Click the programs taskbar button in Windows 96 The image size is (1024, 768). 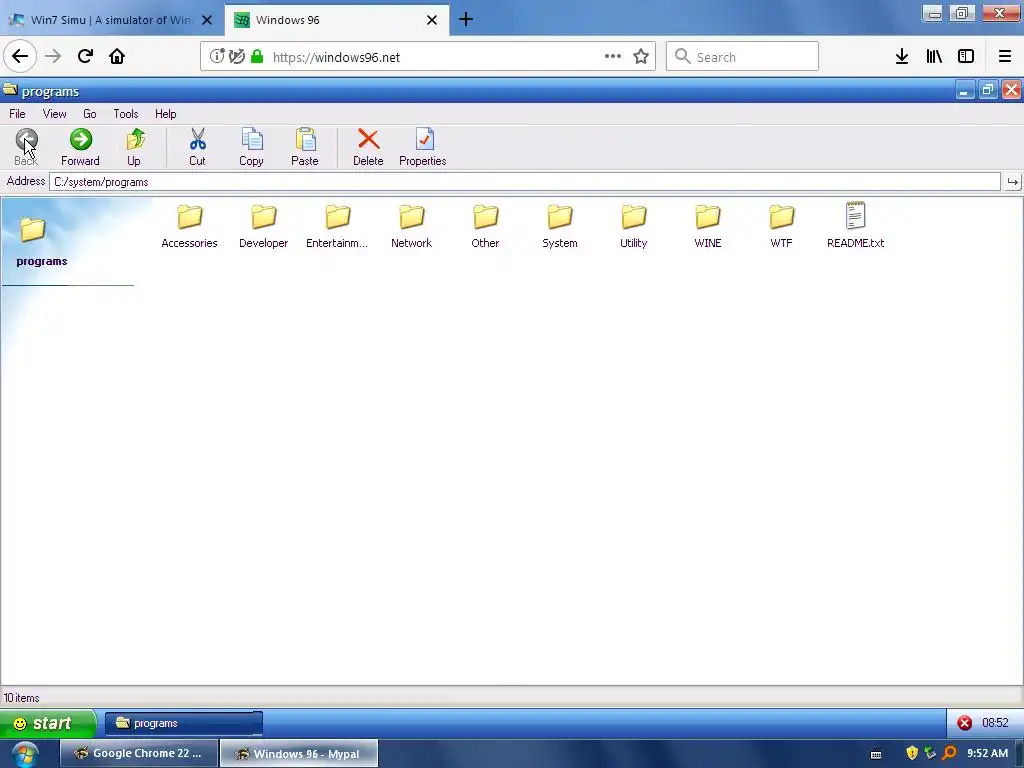184,723
